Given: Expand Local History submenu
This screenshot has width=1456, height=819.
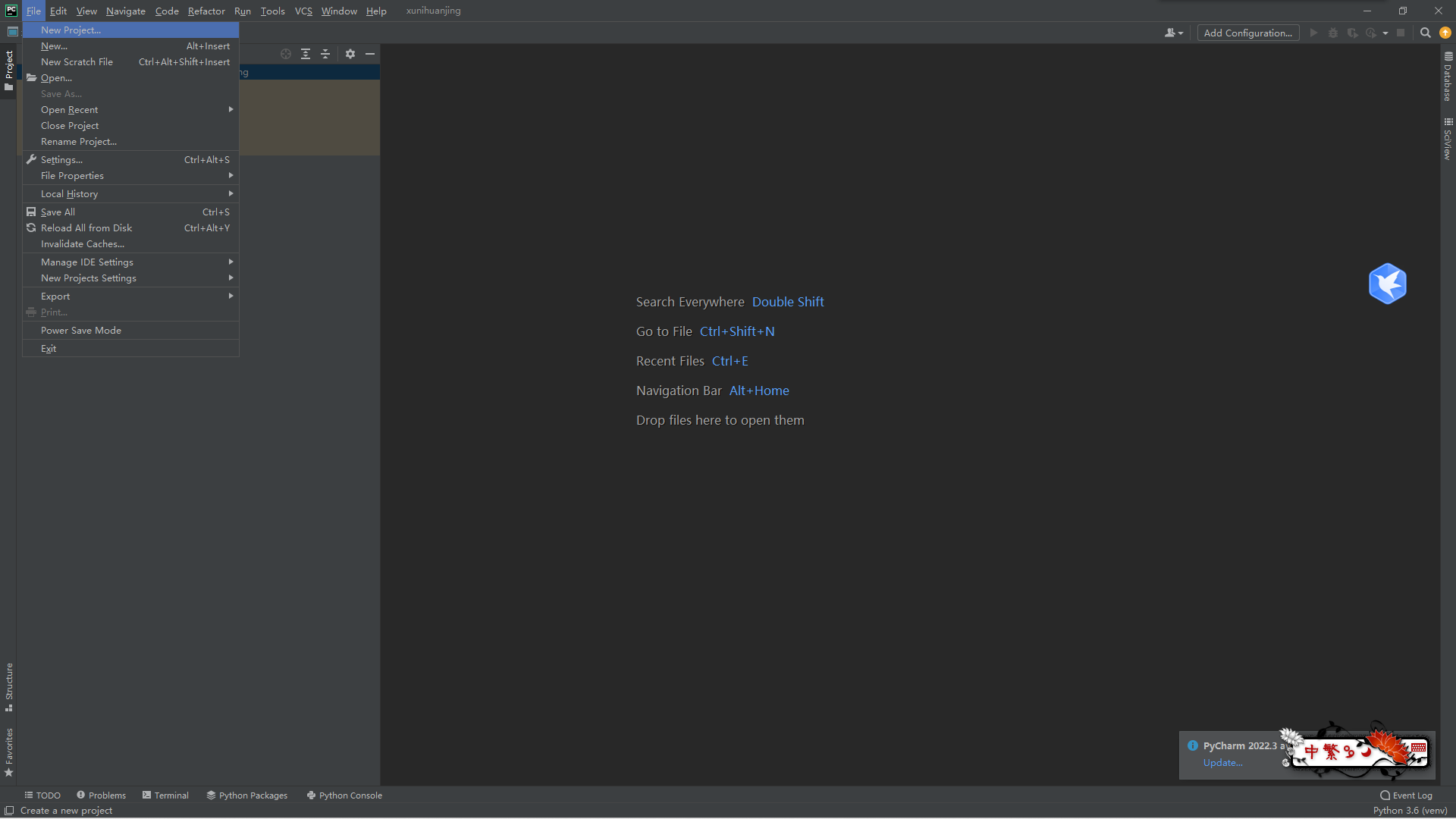Looking at the screenshot, I should [x=130, y=194].
